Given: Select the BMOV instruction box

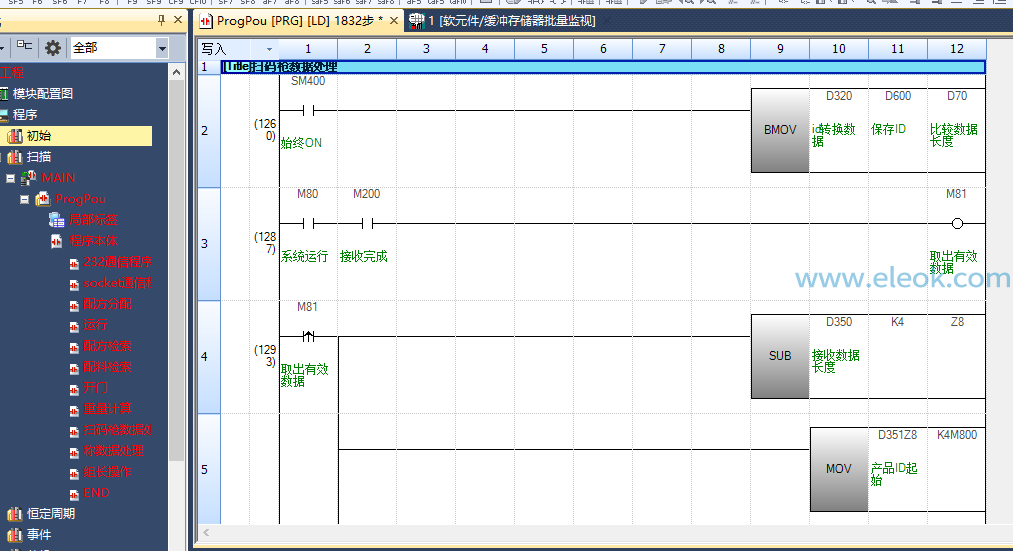Looking at the screenshot, I should pyautogui.click(x=780, y=130).
